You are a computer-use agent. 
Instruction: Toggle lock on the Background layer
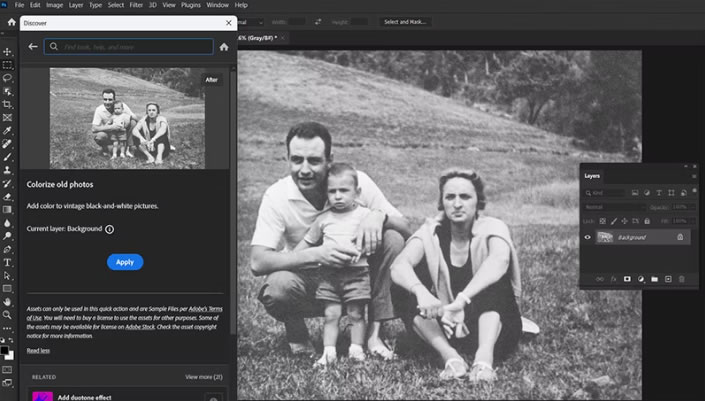coord(680,237)
